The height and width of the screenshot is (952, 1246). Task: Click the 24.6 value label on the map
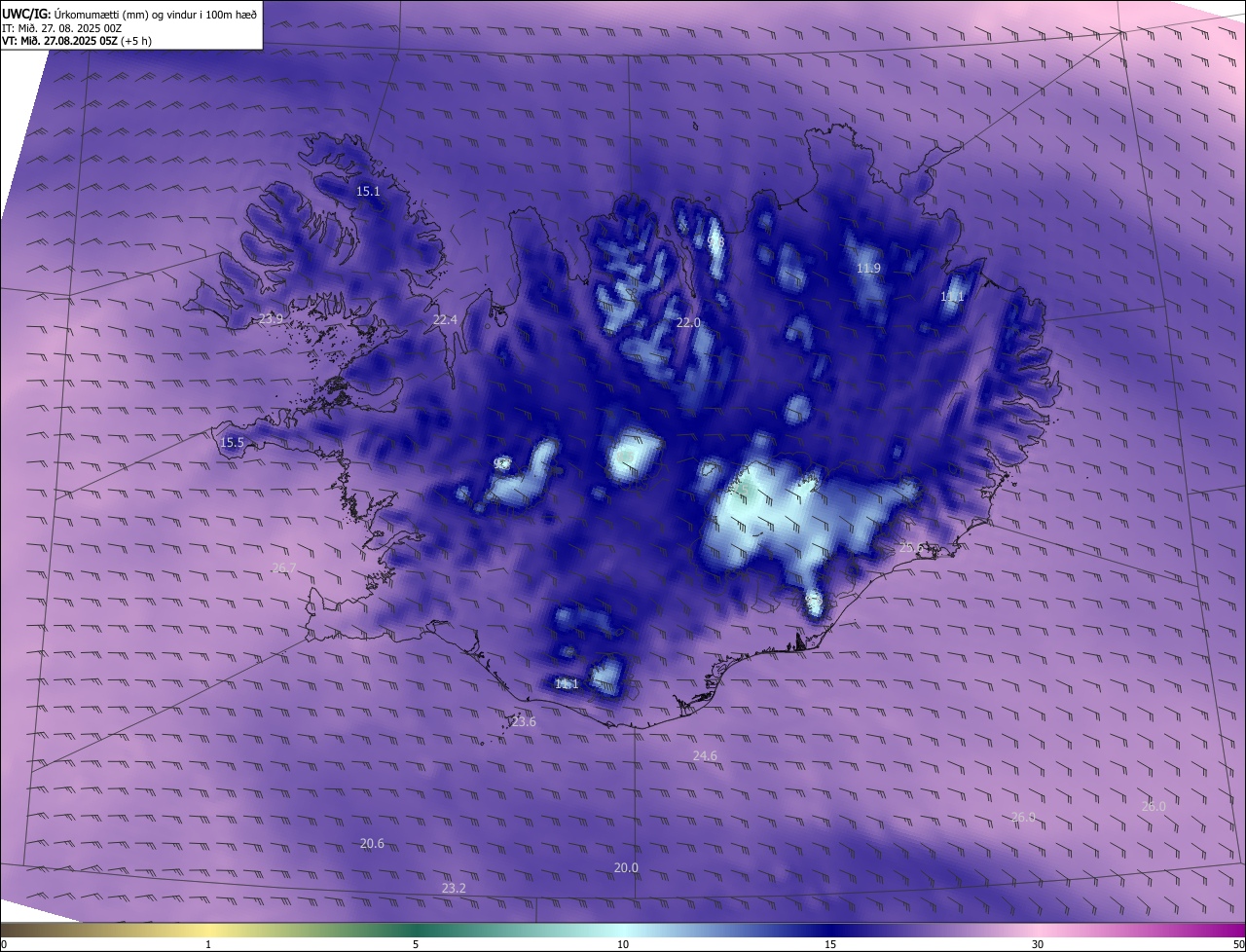click(705, 756)
